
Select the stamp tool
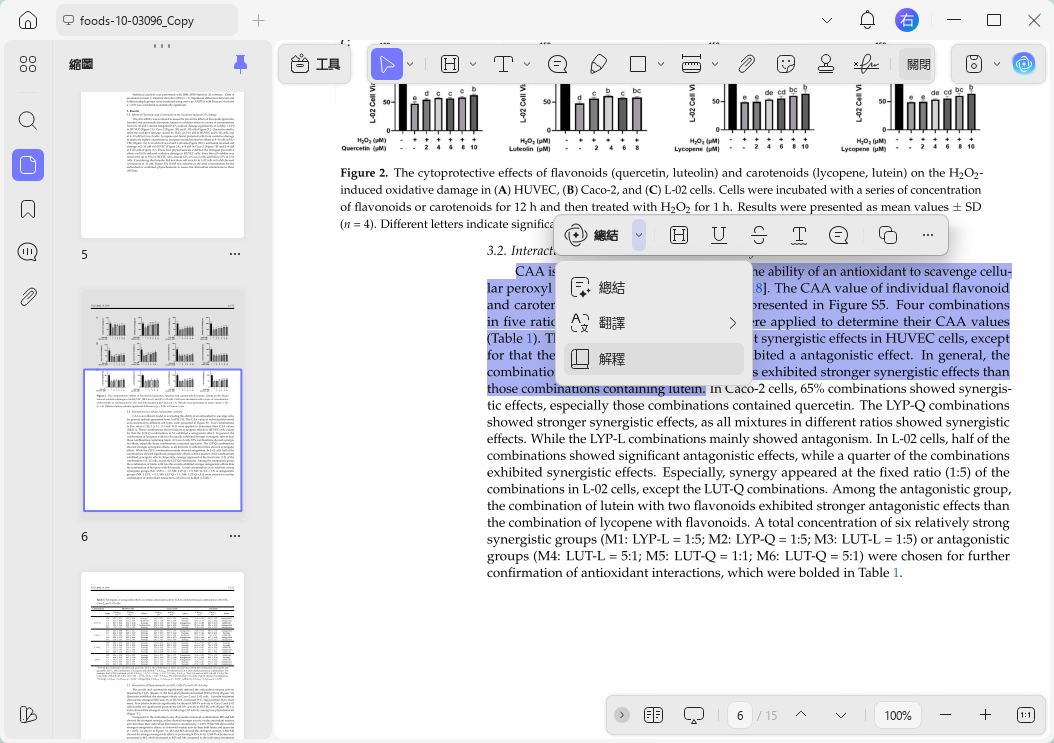tap(825, 64)
